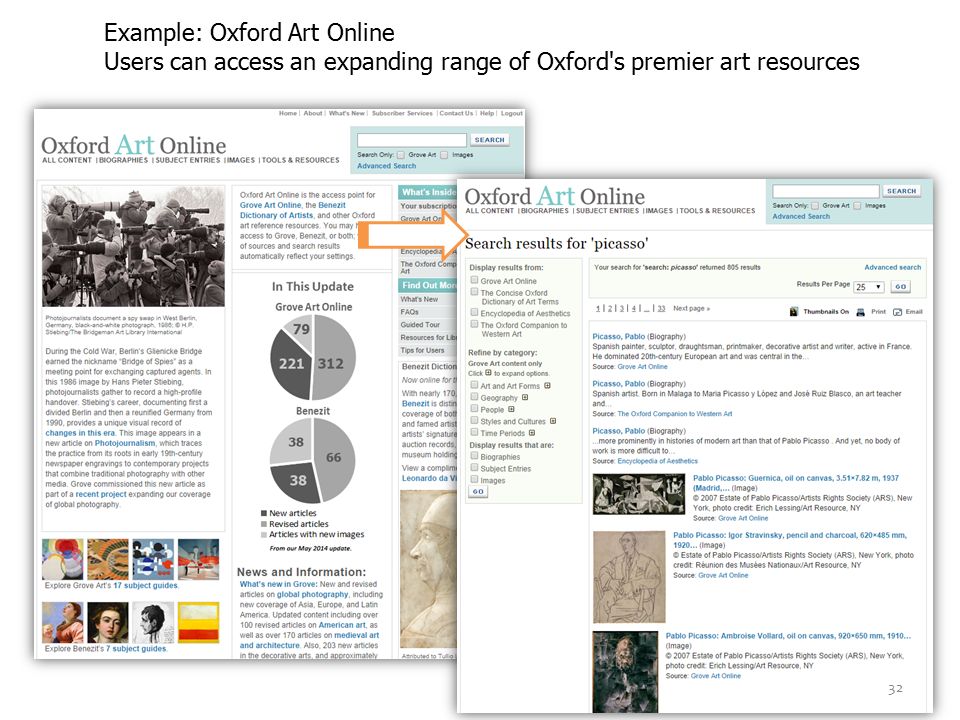Viewport: 960px width, 720px height.
Task: Click search input on home page
Action: coord(412,140)
